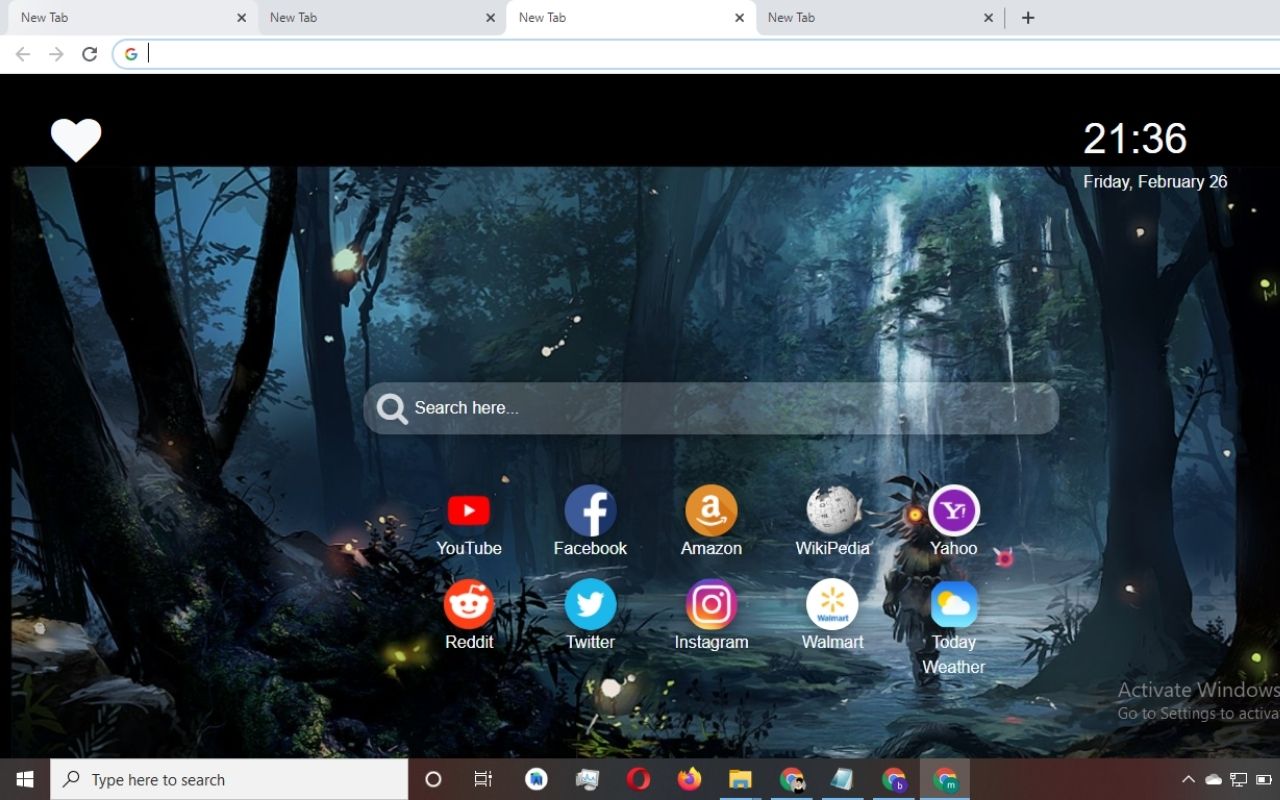
Task: Click the 'WikiPedia' label text
Action: click(832, 548)
